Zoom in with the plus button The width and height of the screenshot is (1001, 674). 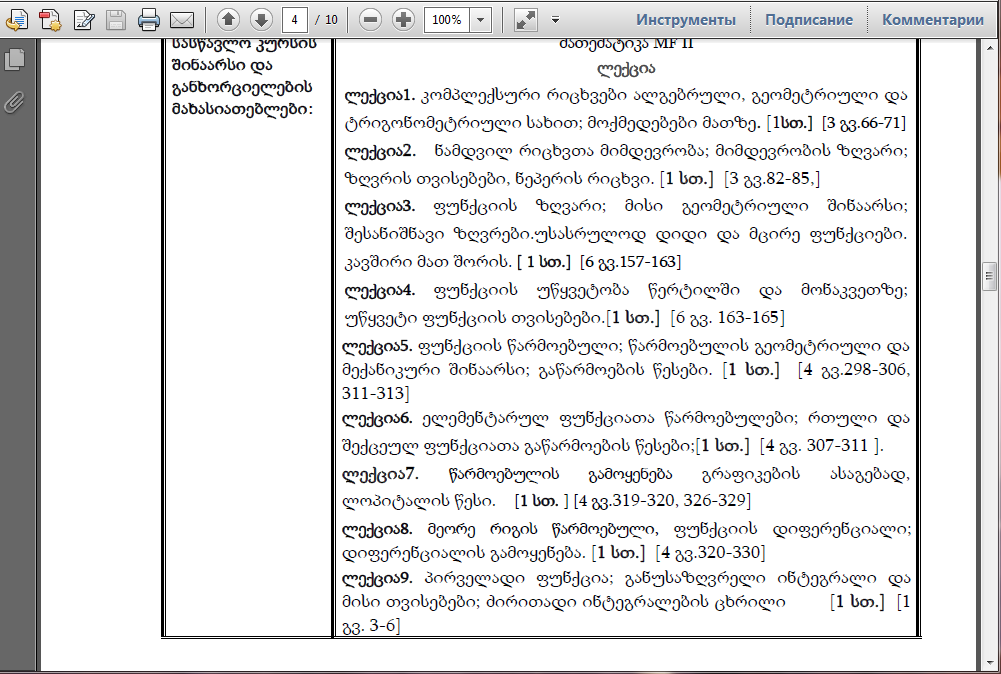(403, 19)
